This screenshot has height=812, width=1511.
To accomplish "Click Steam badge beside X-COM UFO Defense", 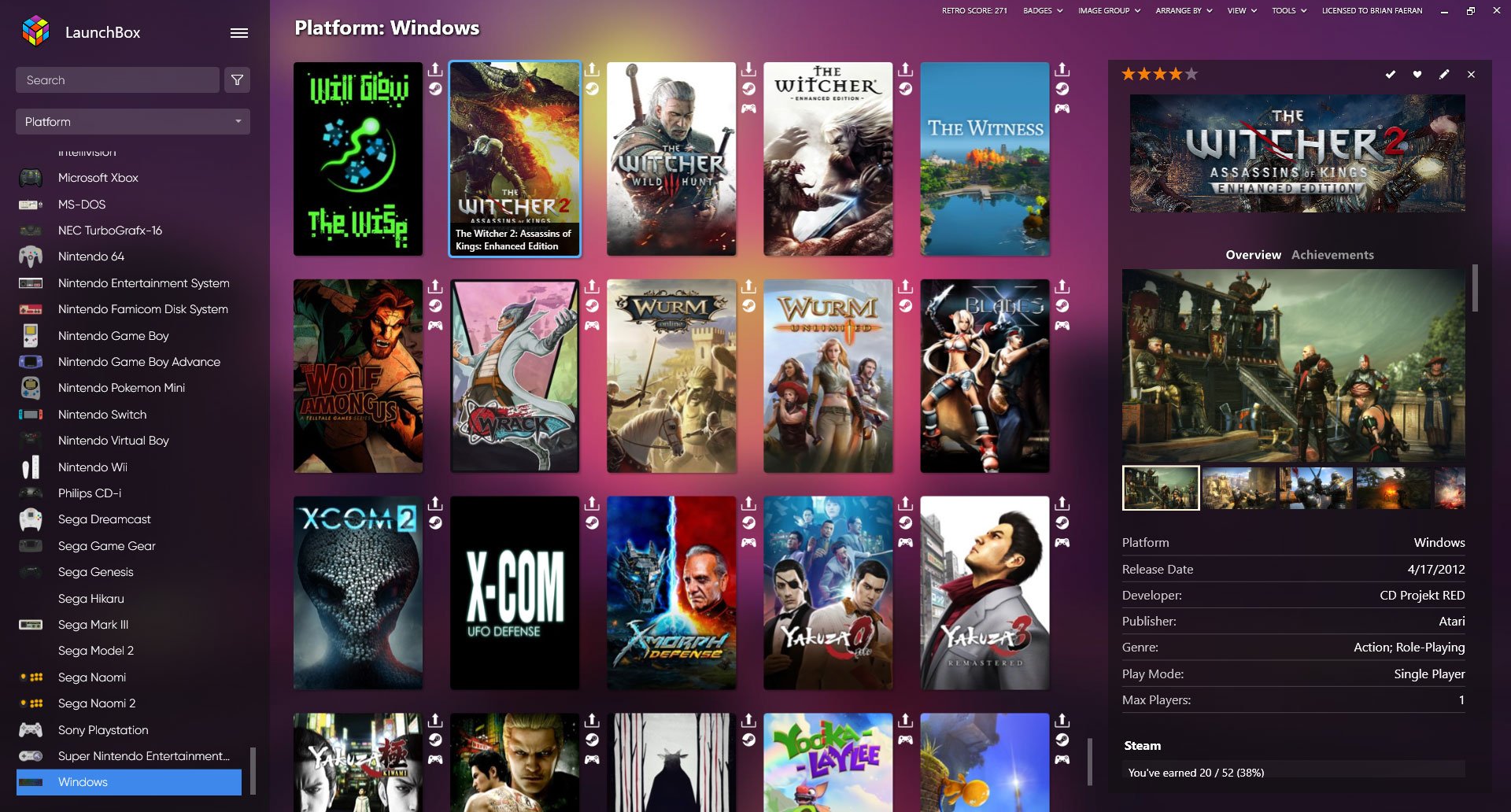I will [x=592, y=523].
